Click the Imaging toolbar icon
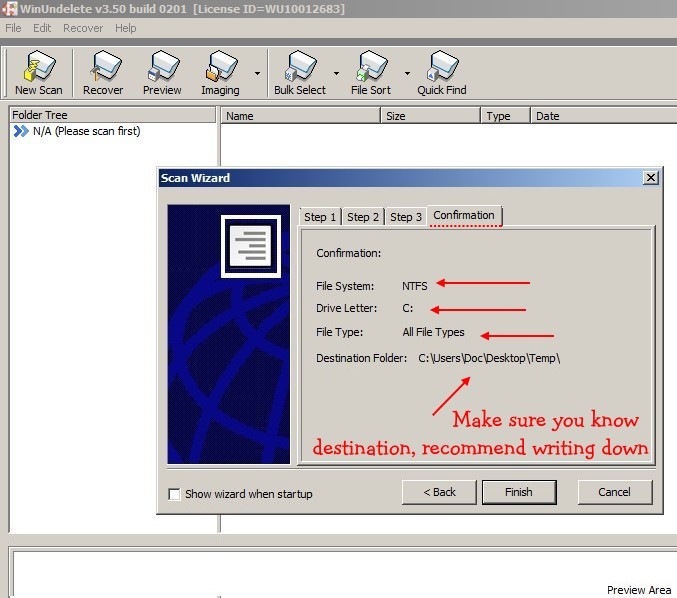Image resolution: width=677 pixels, height=598 pixels. [220, 68]
